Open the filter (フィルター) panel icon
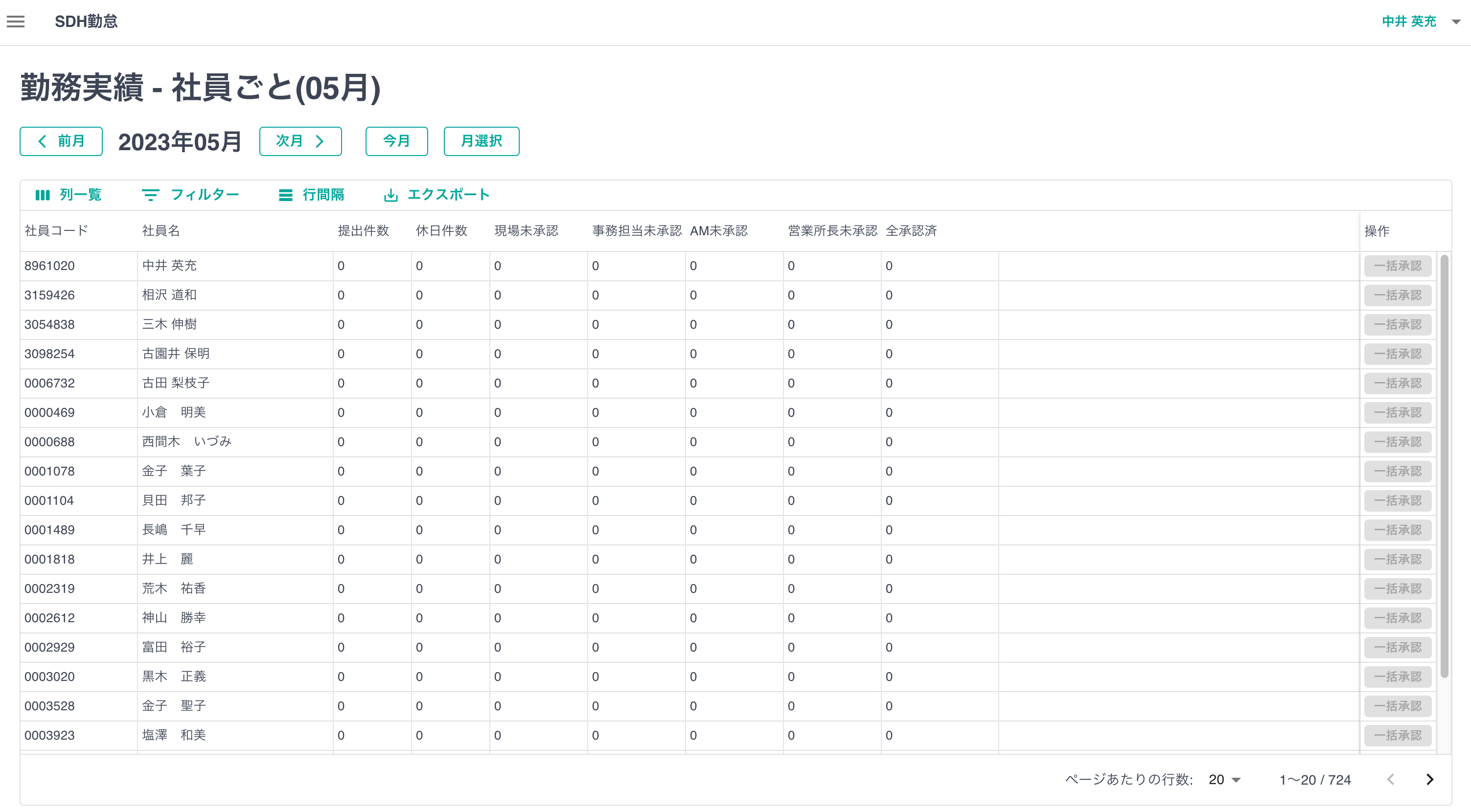This screenshot has width=1471, height=812. coord(150,195)
